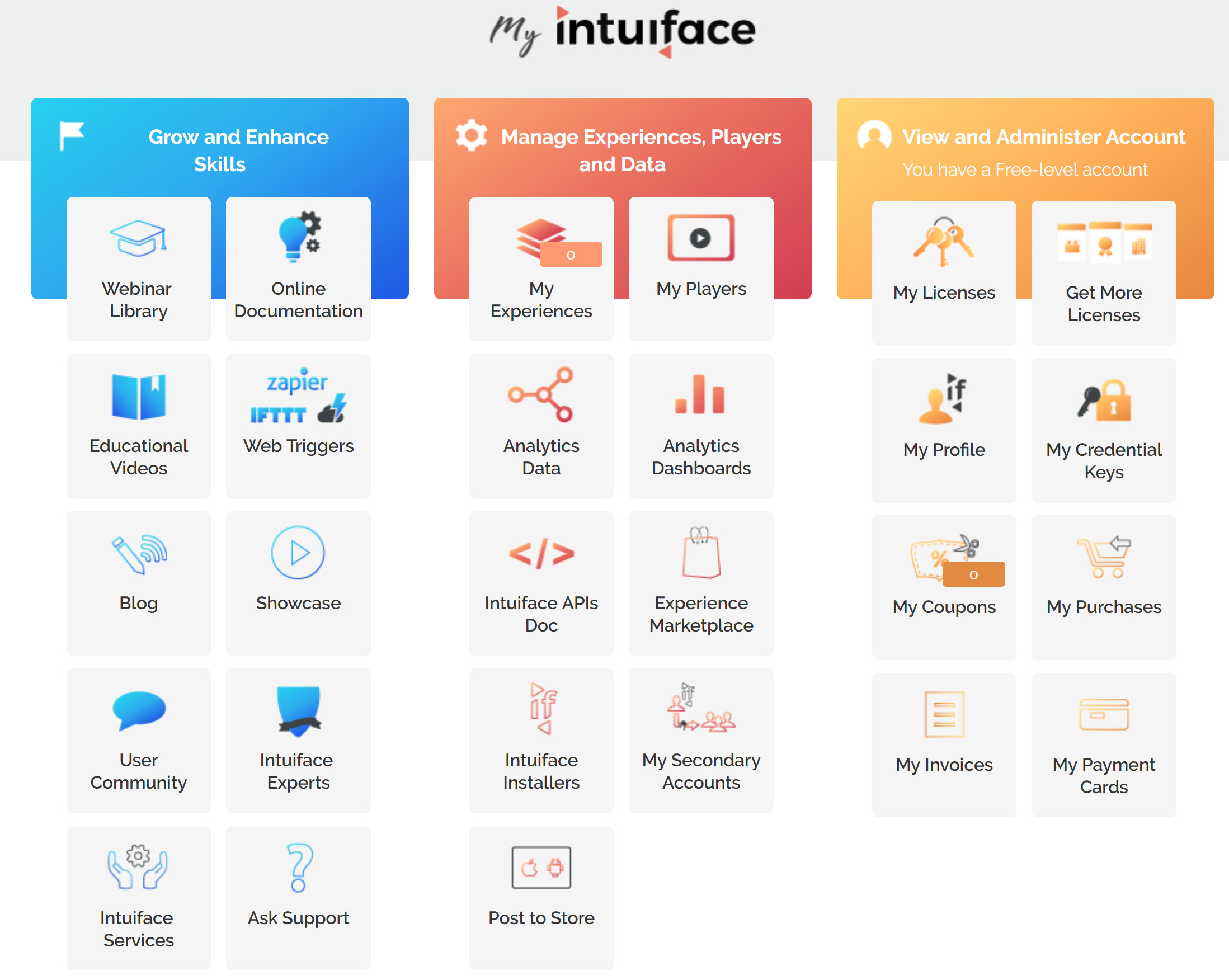Click the My Credential Keys label

(1103, 461)
